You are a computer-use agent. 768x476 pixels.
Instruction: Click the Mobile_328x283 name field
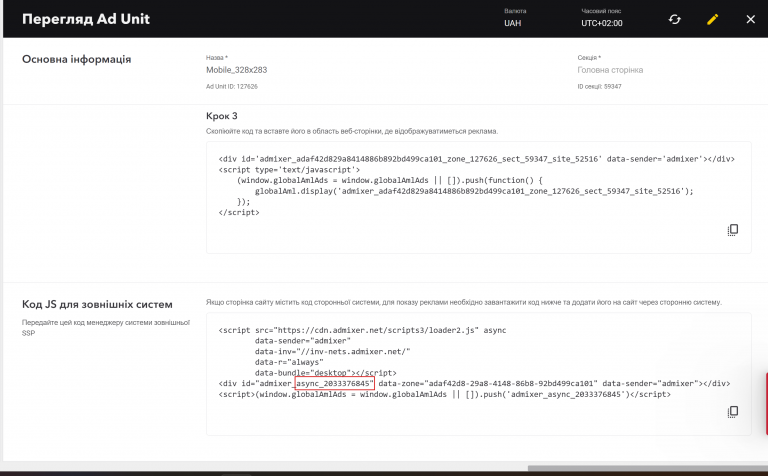pyautogui.click(x=237, y=70)
